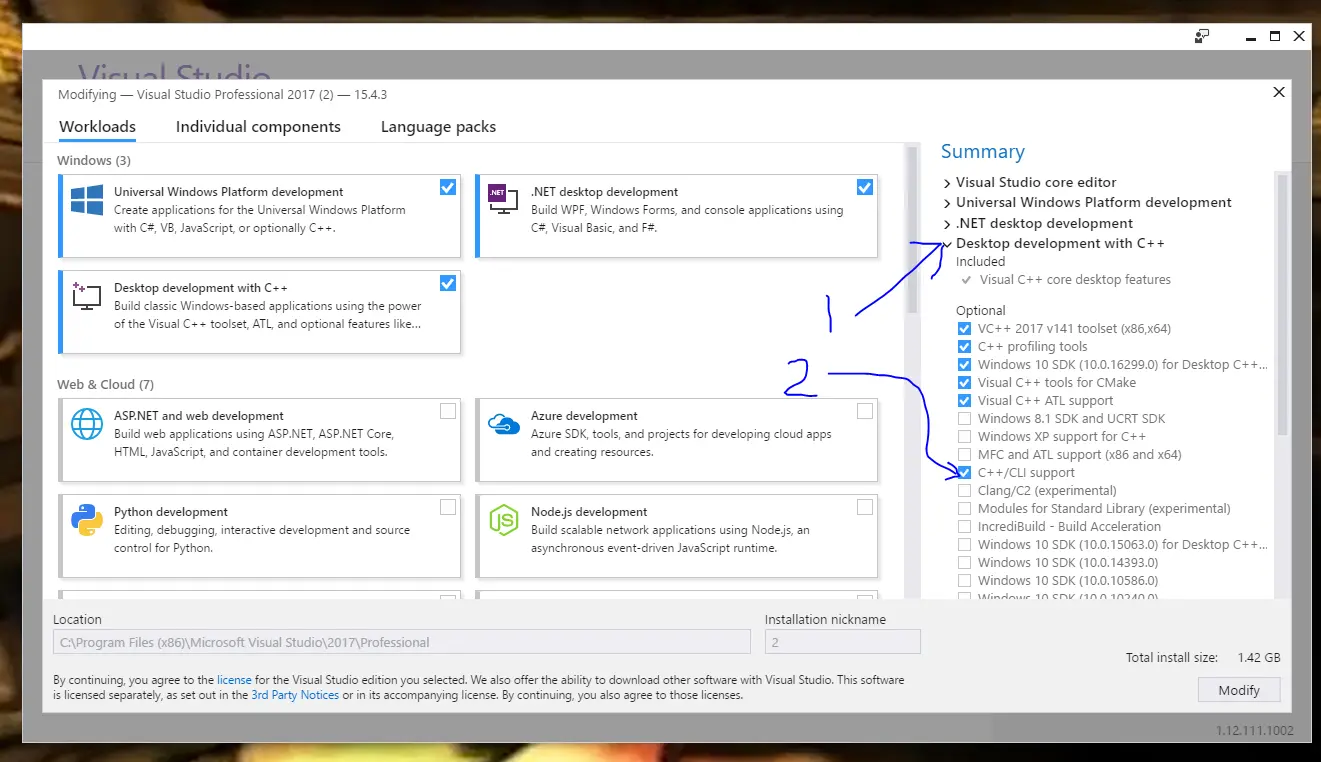This screenshot has width=1321, height=762.
Task: Collapse Desktop development with C++ summary
Action: (947, 244)
